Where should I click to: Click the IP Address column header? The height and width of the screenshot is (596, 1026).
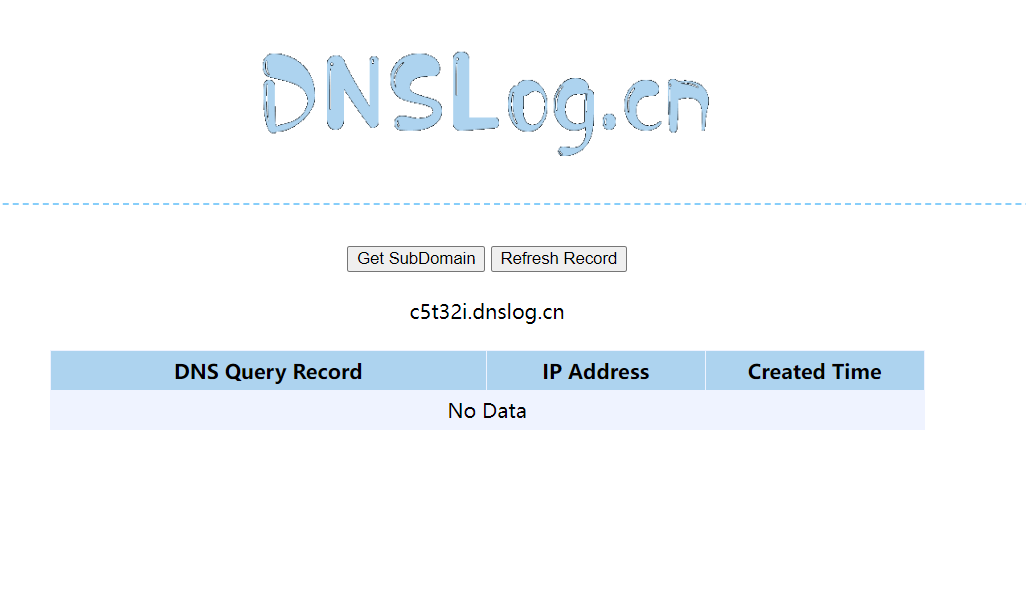[x=595, y=371]
